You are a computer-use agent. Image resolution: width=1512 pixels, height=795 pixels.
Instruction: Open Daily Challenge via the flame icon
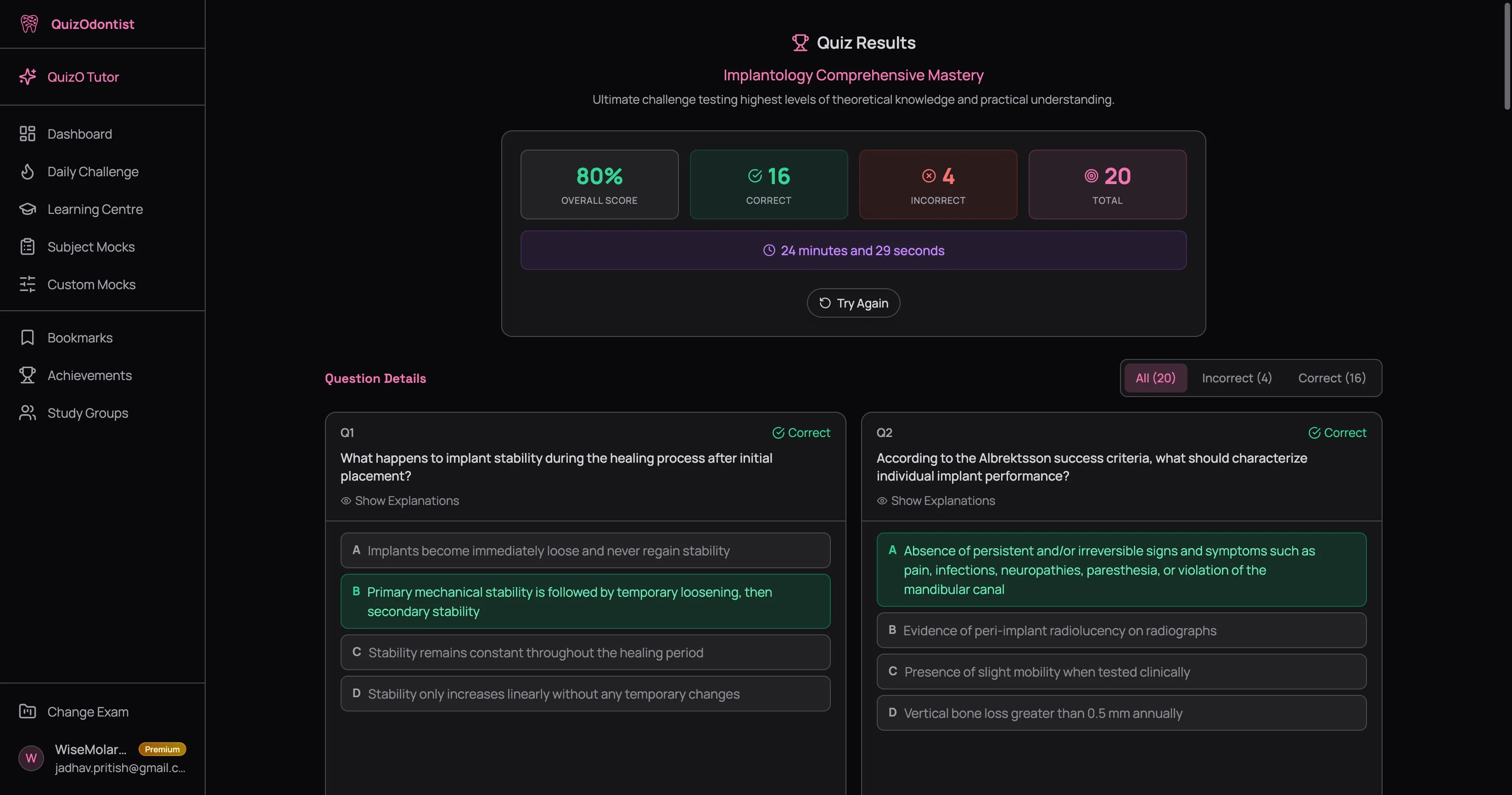point(28,172)
